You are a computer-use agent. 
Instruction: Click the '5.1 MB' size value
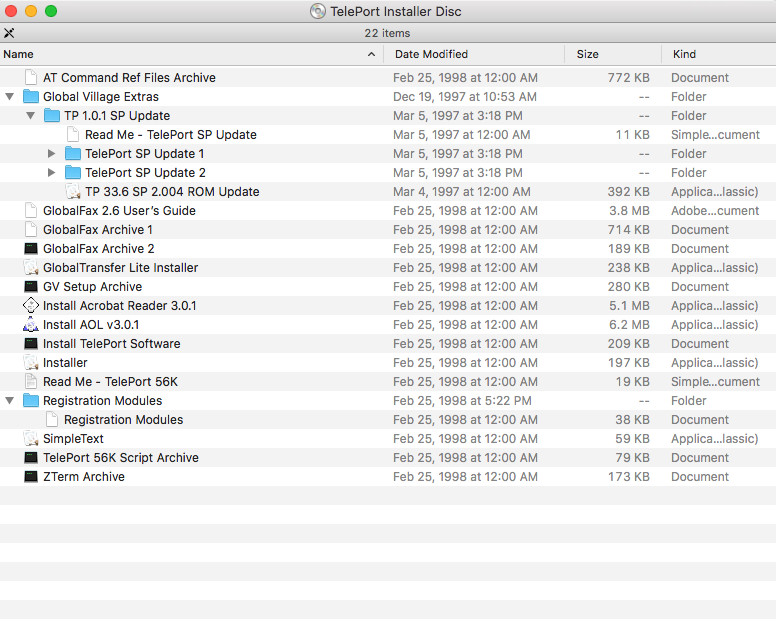point(629,305)
